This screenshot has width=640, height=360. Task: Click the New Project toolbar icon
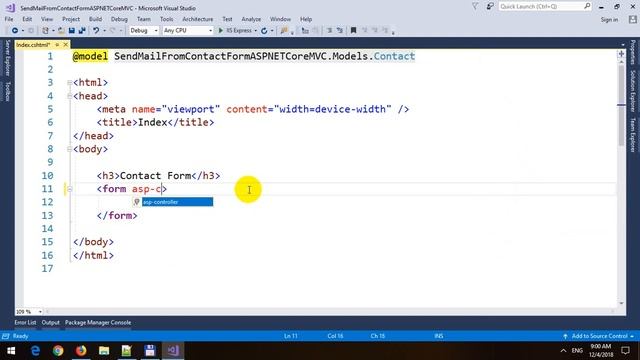45,31
